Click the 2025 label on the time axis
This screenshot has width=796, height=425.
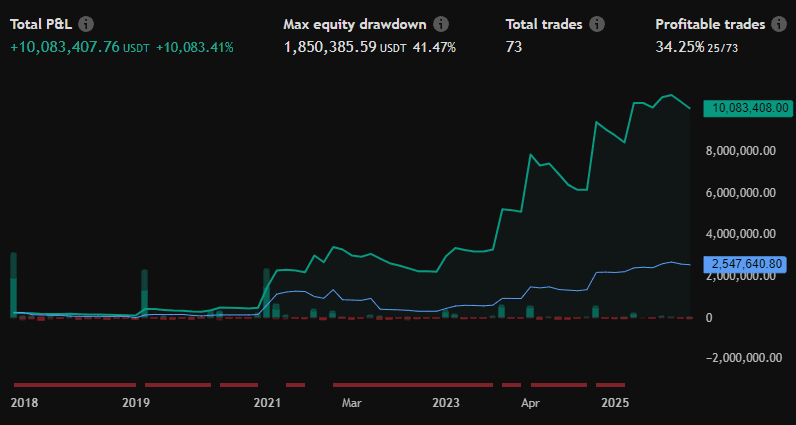615,404
